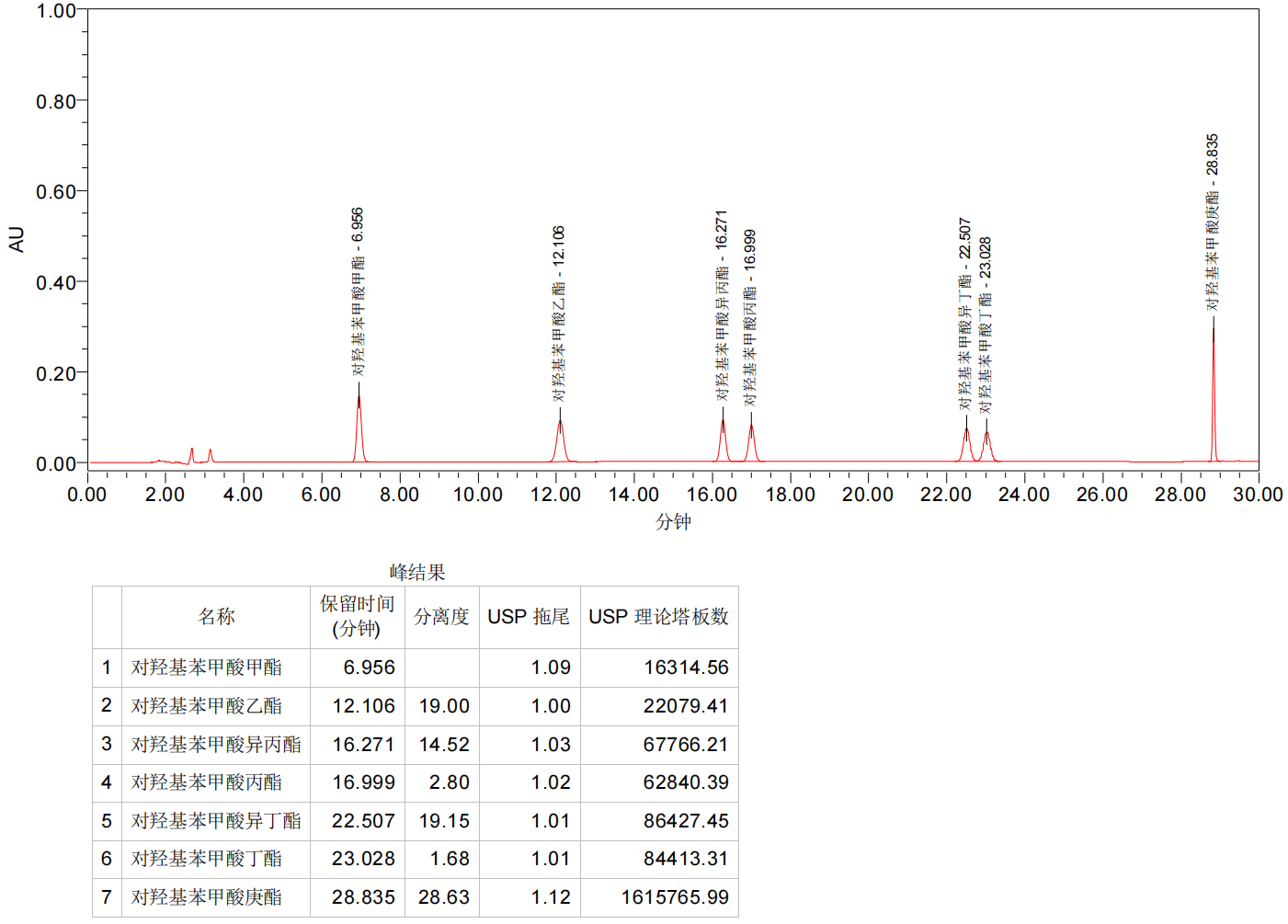
Task: Select the plate count cell 1615765.99
Action: click(674, 897)
